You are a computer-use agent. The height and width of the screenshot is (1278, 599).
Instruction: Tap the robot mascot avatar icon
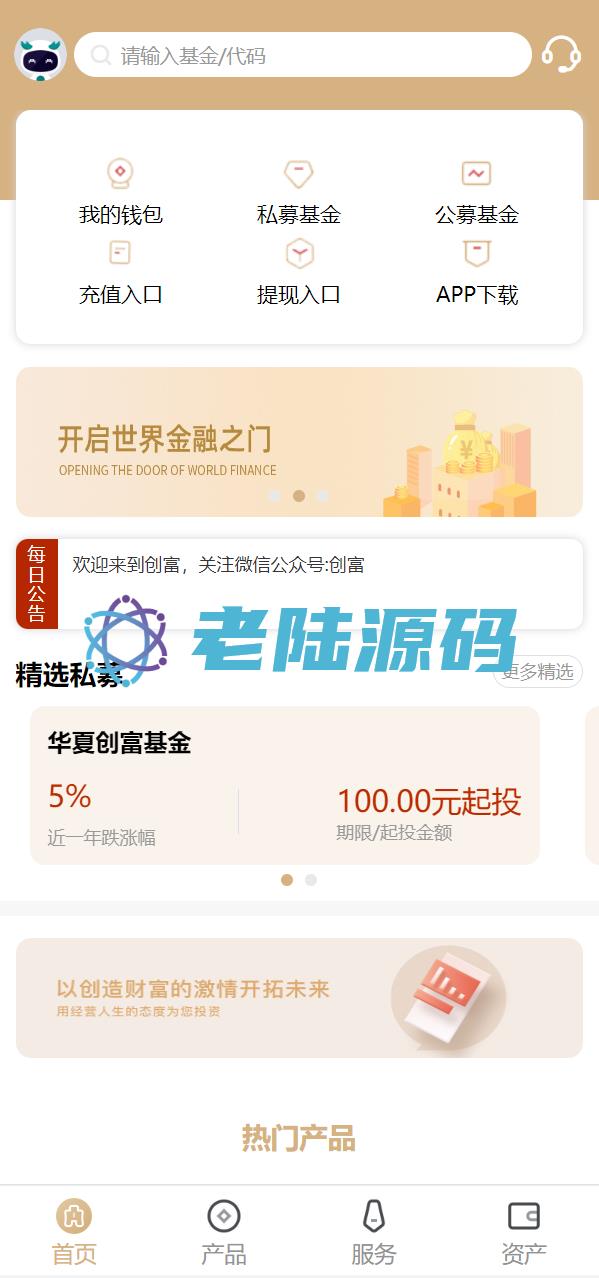click(x=41, y=55)
